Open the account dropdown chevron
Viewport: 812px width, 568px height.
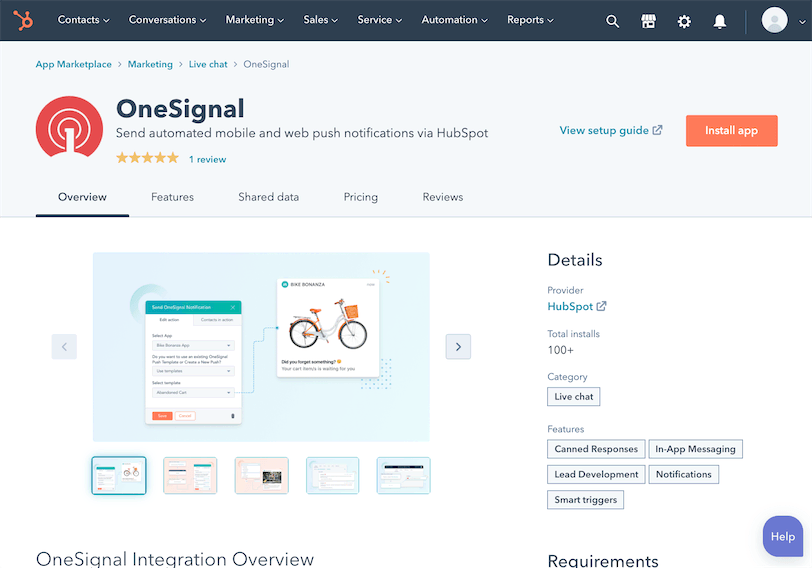pyautogui.click(x=802, y=22)
